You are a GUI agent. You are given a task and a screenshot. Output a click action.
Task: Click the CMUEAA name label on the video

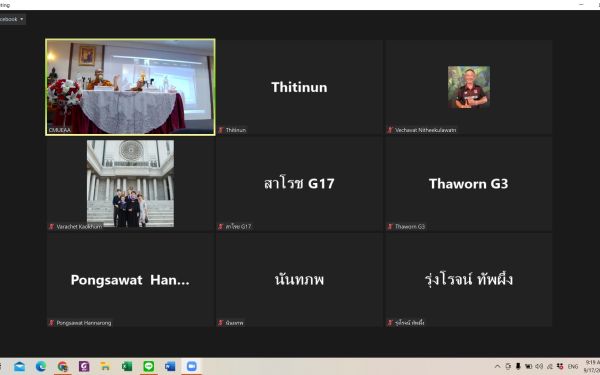(x=60, y=130)
